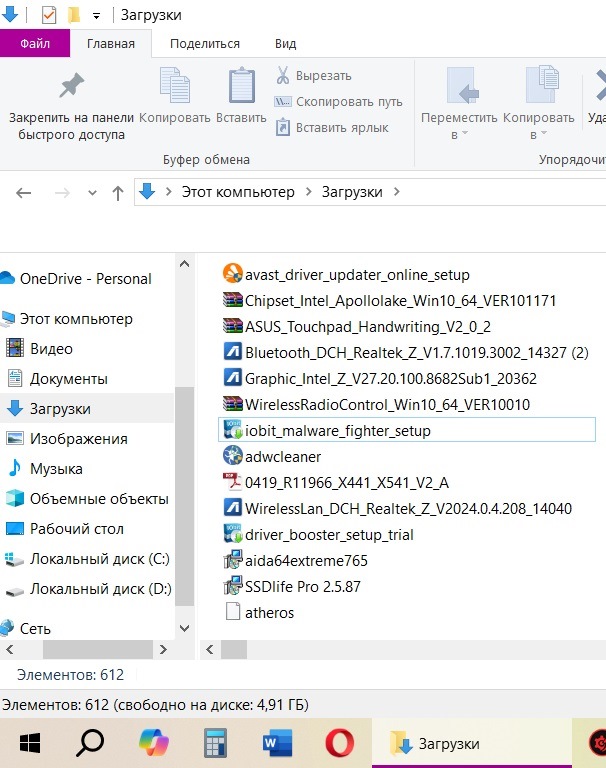The height and width of the screenshot is (768, 606).
Task: Select driver_booster_setup_trial installer icon
Action: click(233, 533)
